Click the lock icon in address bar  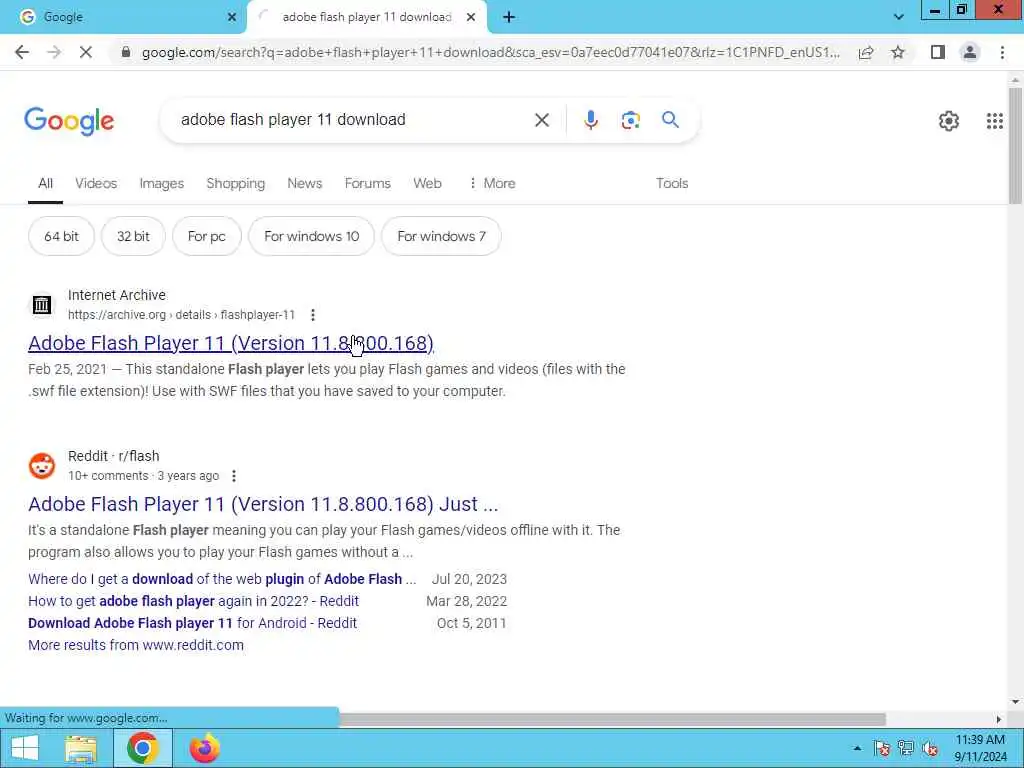pyautogui.click(x=126, y=52)
